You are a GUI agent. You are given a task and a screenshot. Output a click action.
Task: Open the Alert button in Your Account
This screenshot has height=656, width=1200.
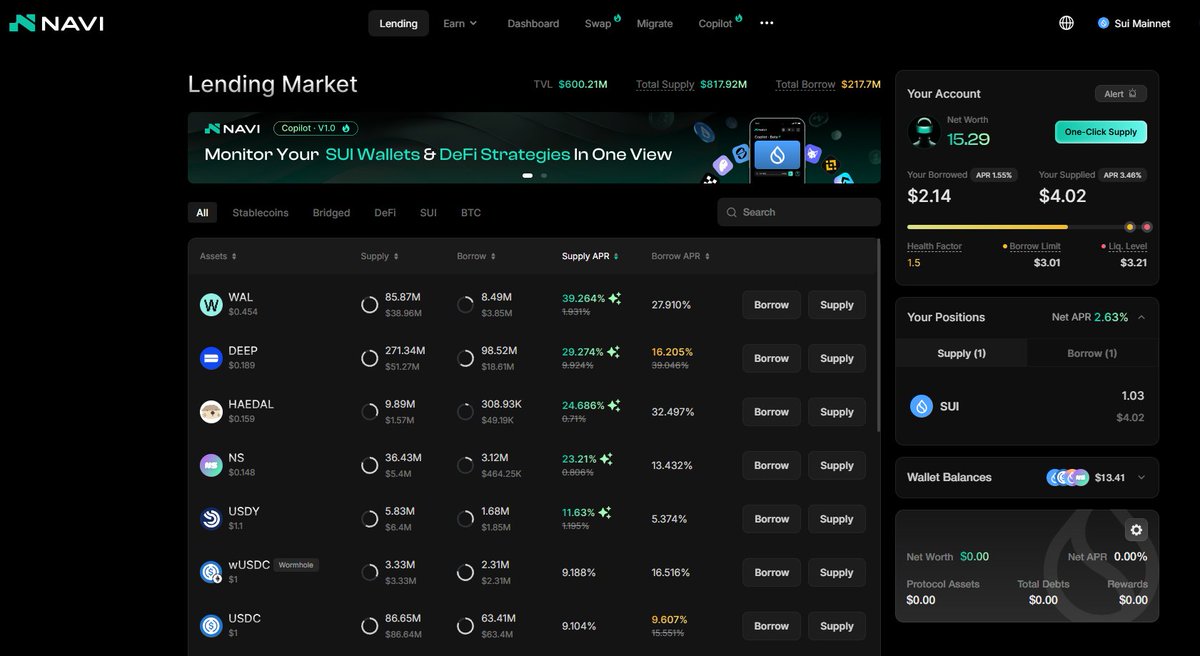point(1121,94)
